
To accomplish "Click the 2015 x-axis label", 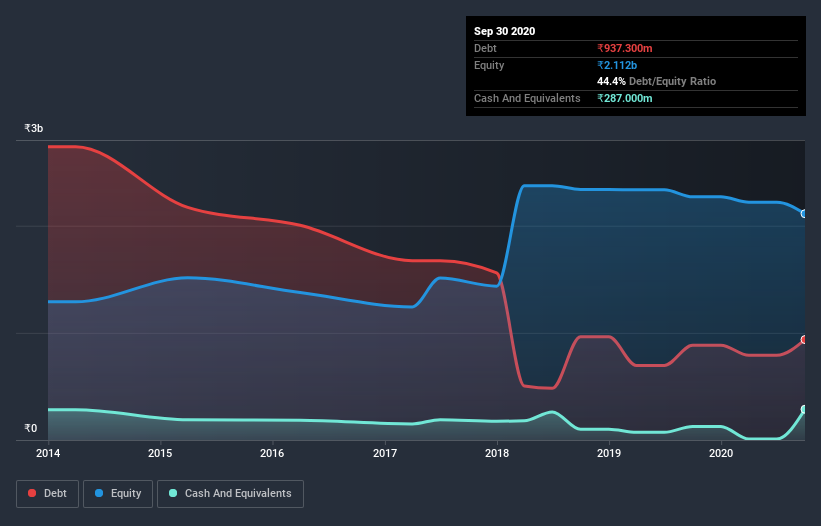I will 160,453.
